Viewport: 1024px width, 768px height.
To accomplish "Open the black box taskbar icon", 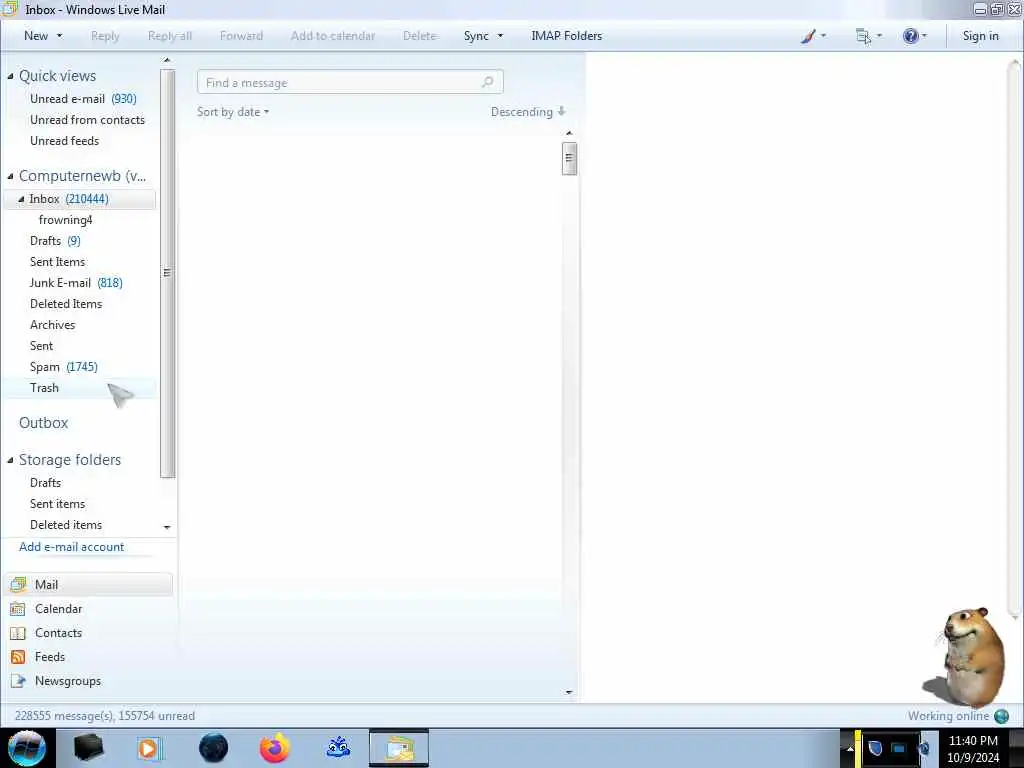I will point(88,748).
